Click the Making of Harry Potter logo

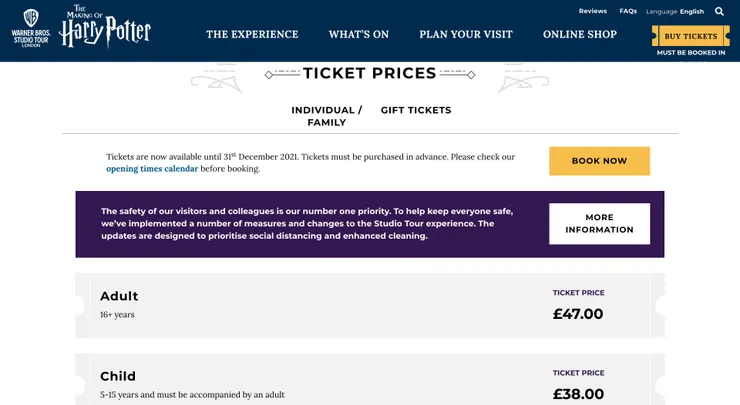coord(105,28)
